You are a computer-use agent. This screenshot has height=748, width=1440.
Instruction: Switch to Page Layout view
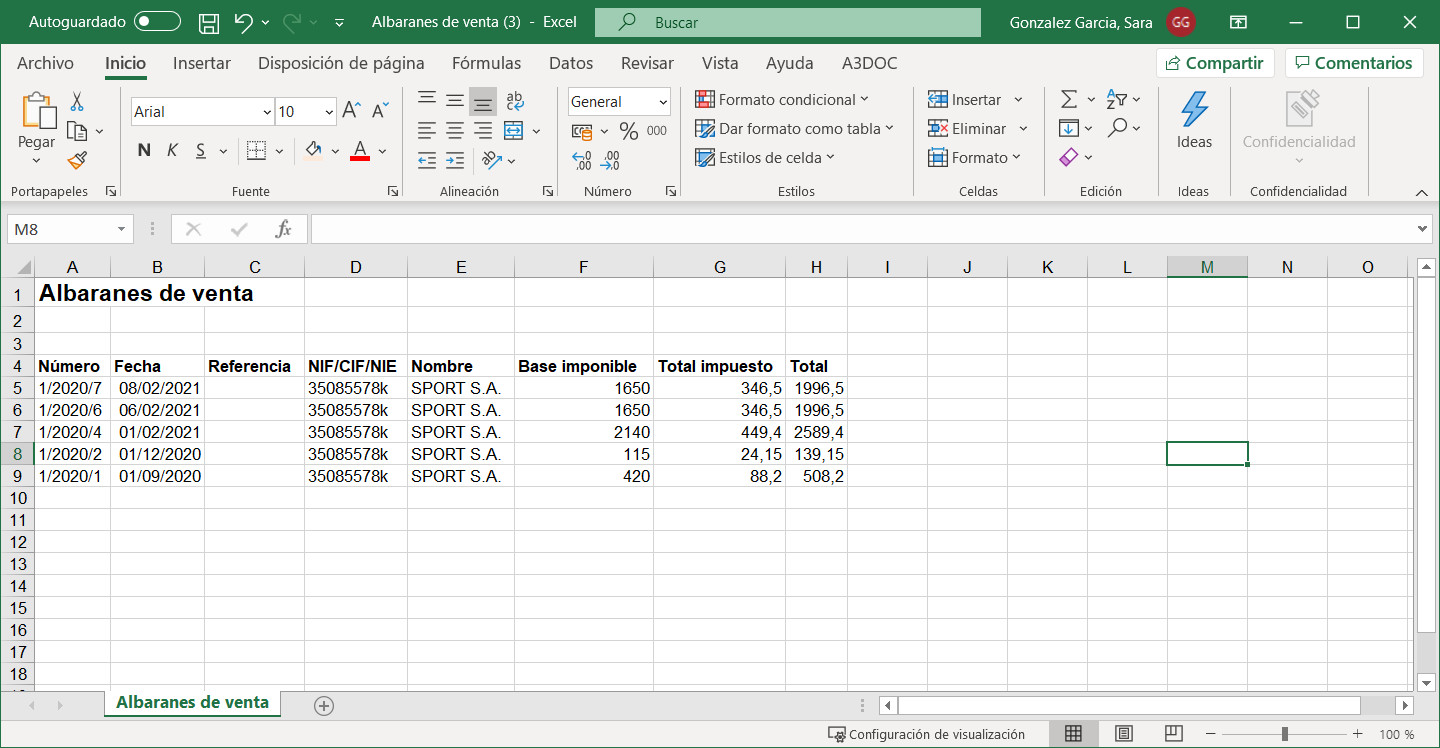tap(1123, 734)
